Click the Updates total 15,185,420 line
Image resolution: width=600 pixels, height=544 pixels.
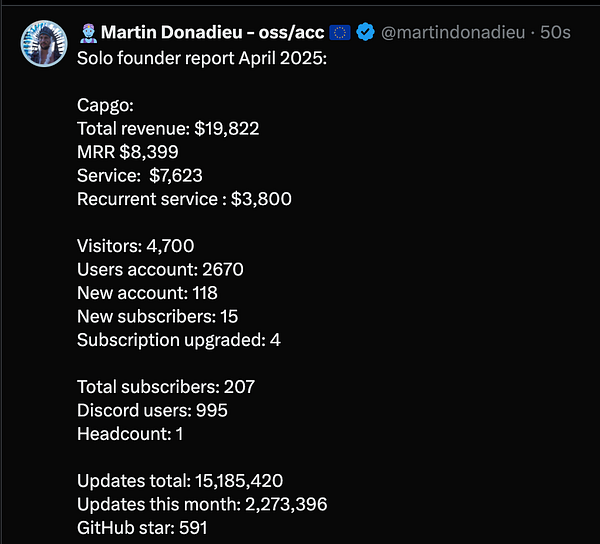(x=186, y=480)
